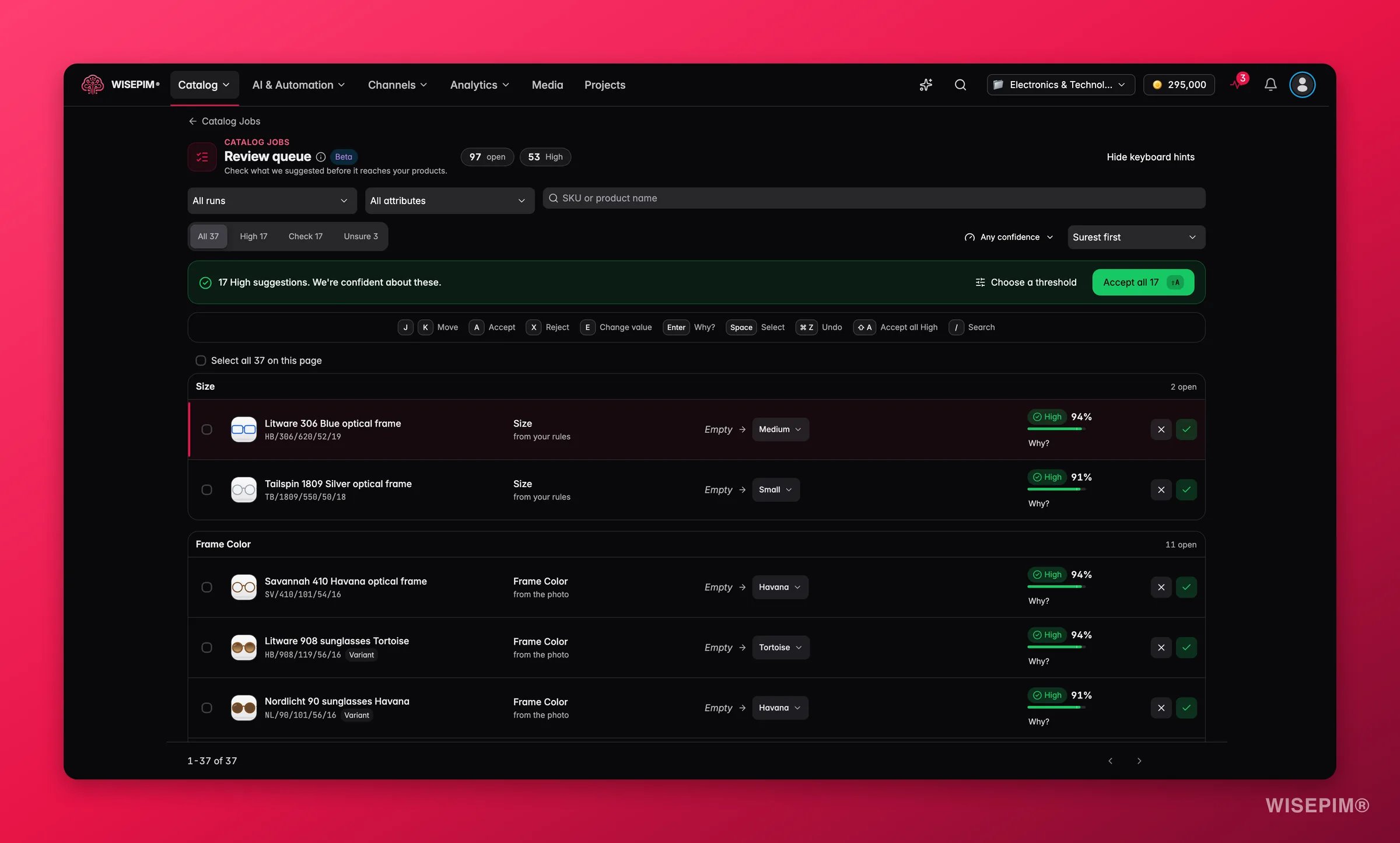Open the notifications bell

(x=1270, y=85)
